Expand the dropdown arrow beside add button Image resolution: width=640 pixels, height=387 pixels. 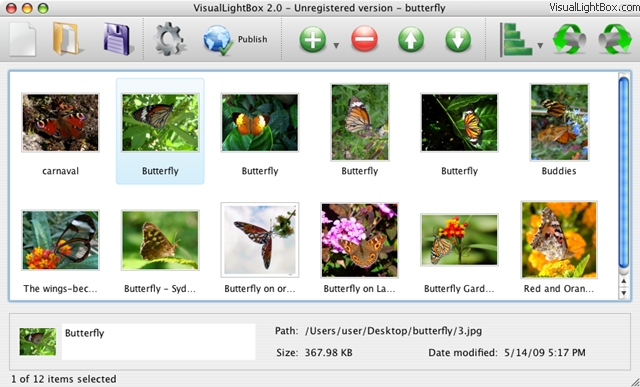click(x=336, y=45)
